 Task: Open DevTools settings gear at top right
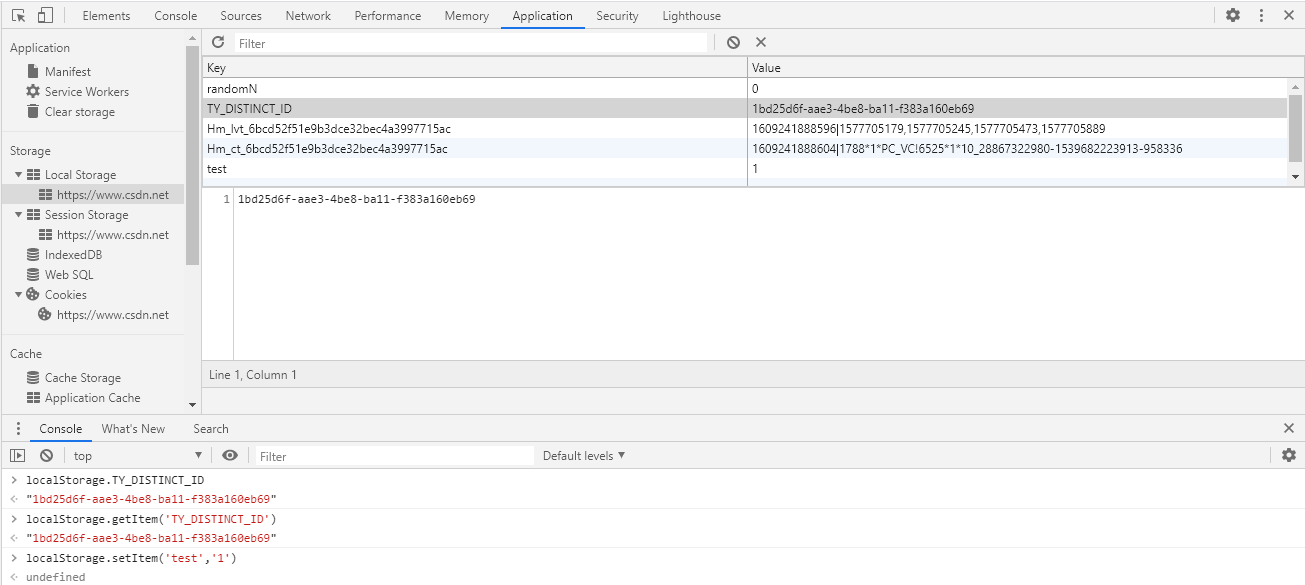(1233, 15)
